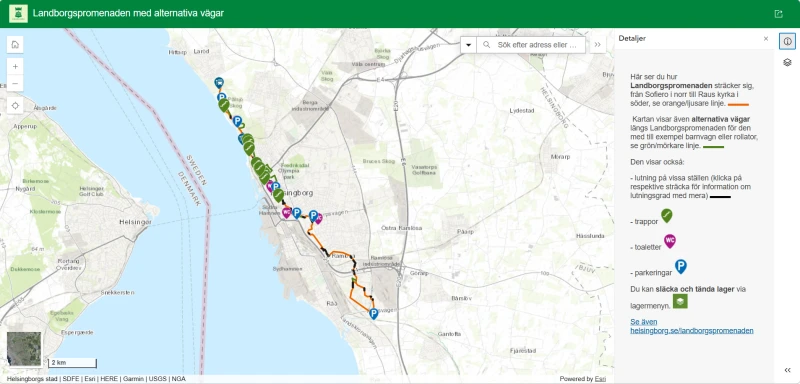
Task: Click the green layers legend icon in details
Action: [680, 301]
